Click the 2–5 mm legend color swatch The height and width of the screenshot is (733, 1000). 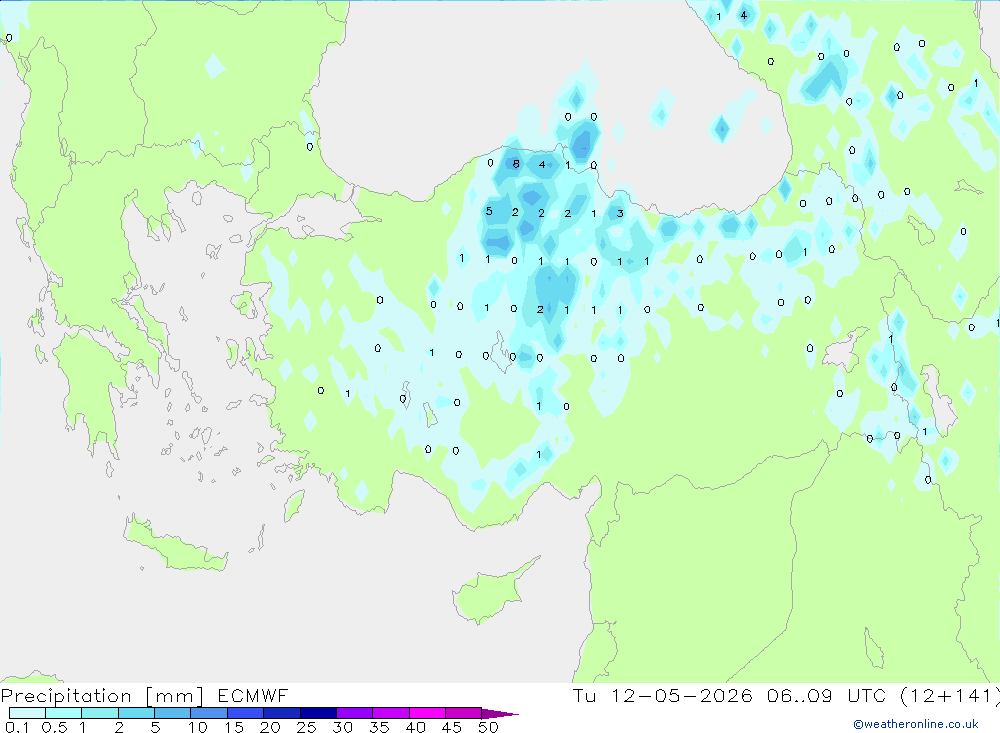[x=136, y=713]
